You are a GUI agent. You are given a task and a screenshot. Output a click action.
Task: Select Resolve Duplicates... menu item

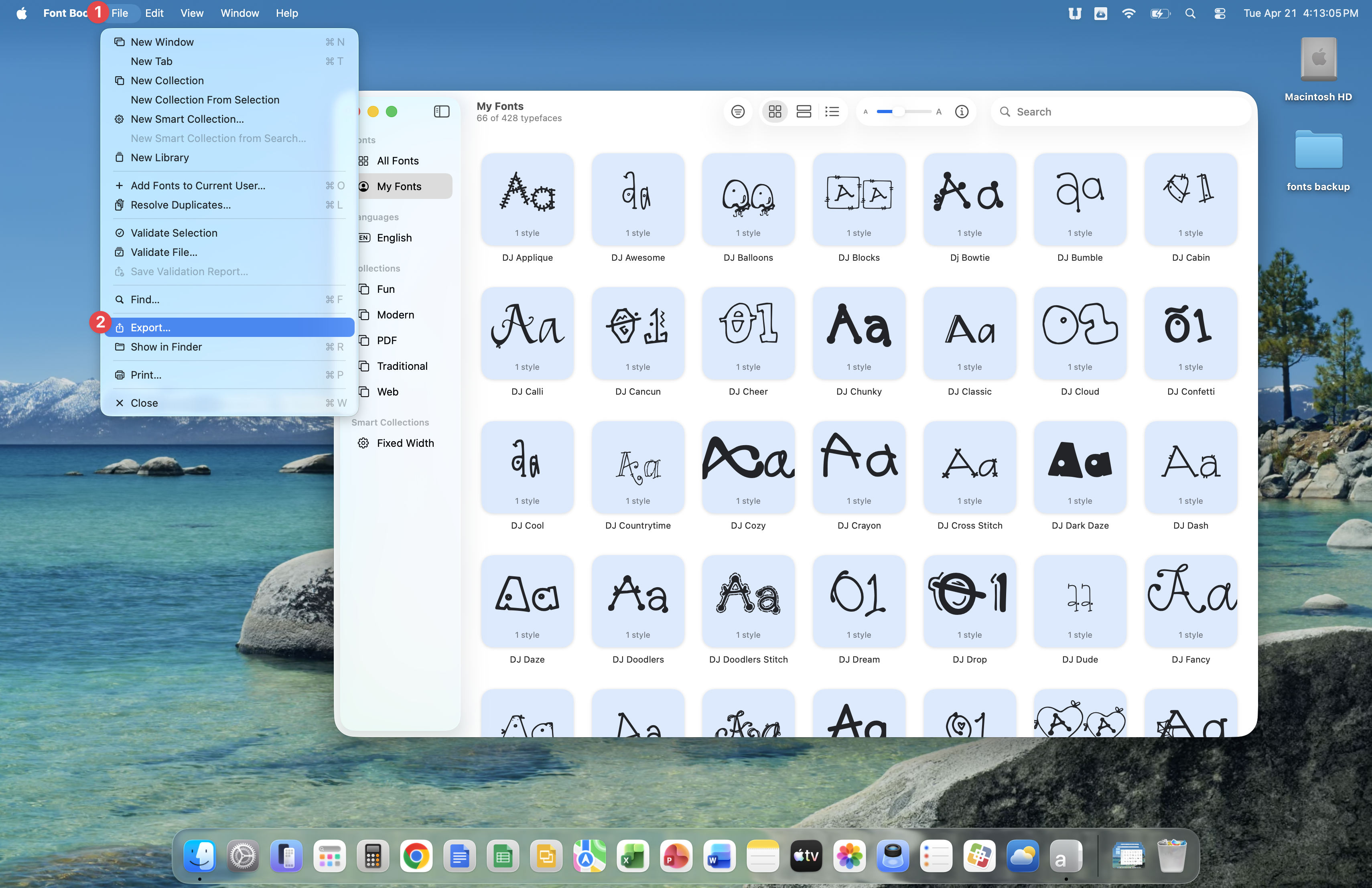181,205
